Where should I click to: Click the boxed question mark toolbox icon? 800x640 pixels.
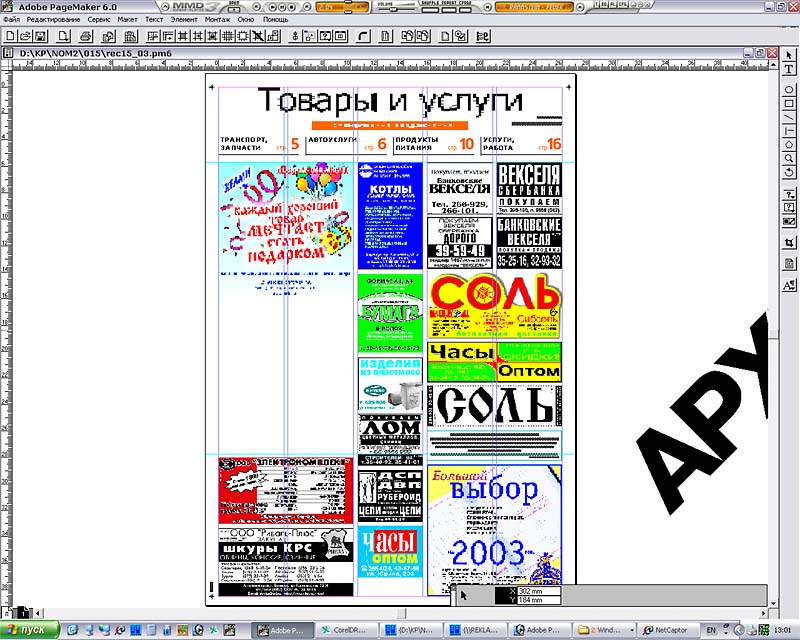(x=789, y=208)
